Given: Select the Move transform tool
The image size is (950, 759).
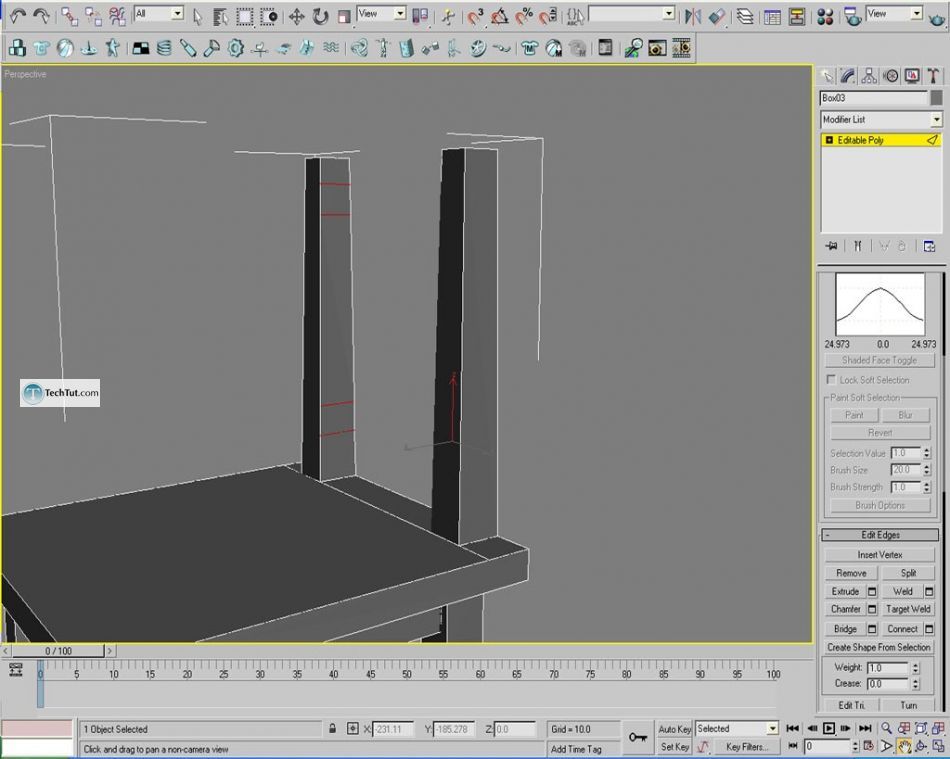Looking at the screenshot, I should (x=297, y=16).
